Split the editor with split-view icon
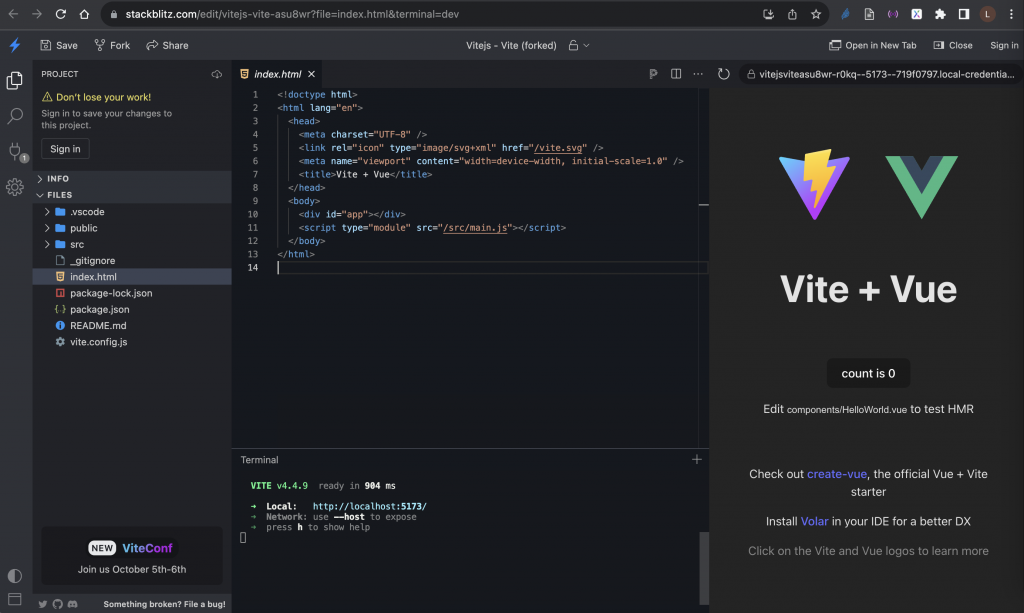The height and width of the screenshot is (613, 1024). click(676, 74)
